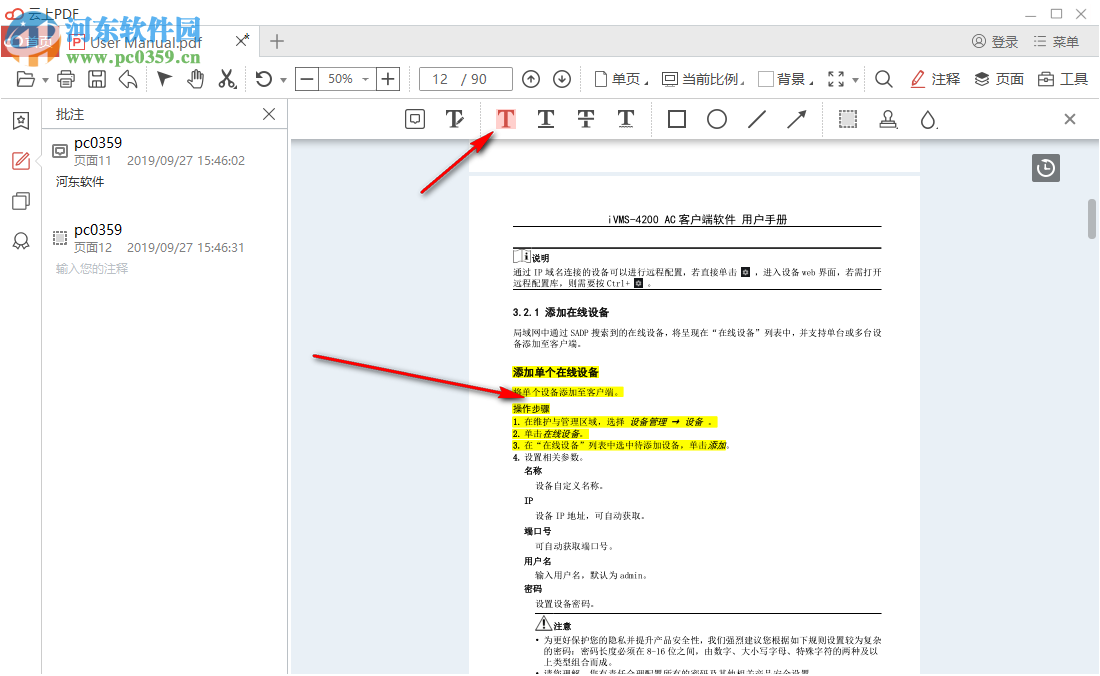Click the print icon
This screenshot has height=676, width=1100.
click(66, 78)
